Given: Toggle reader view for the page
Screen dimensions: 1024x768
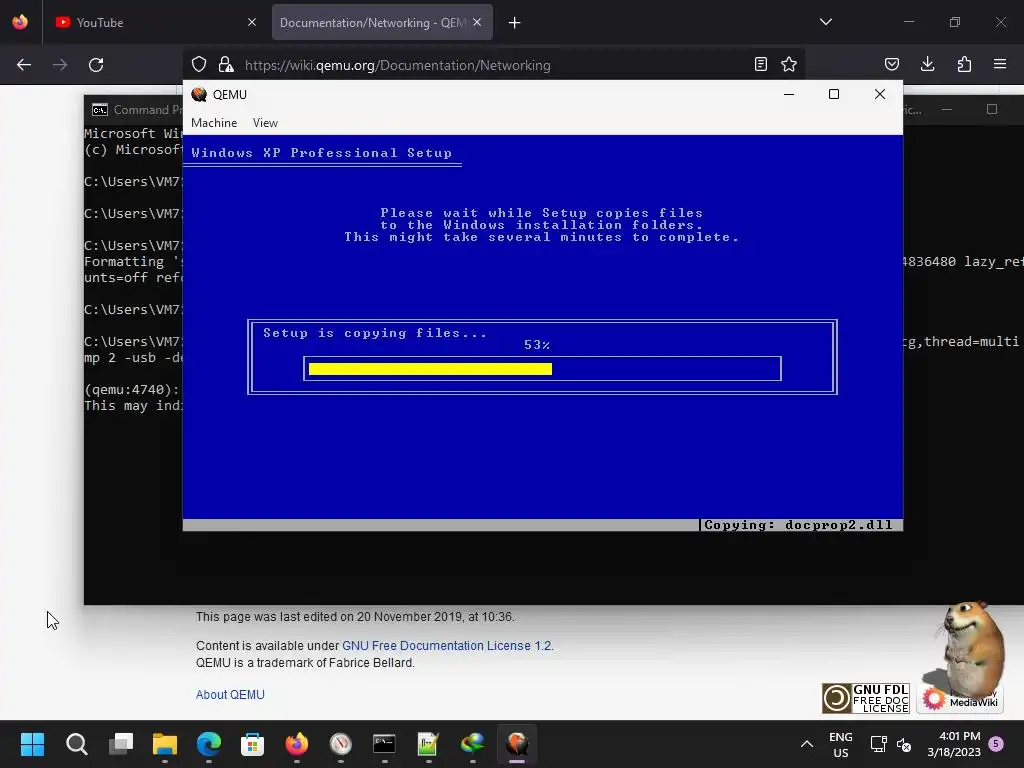Looking at the screenshot, I should click(761, 64).
